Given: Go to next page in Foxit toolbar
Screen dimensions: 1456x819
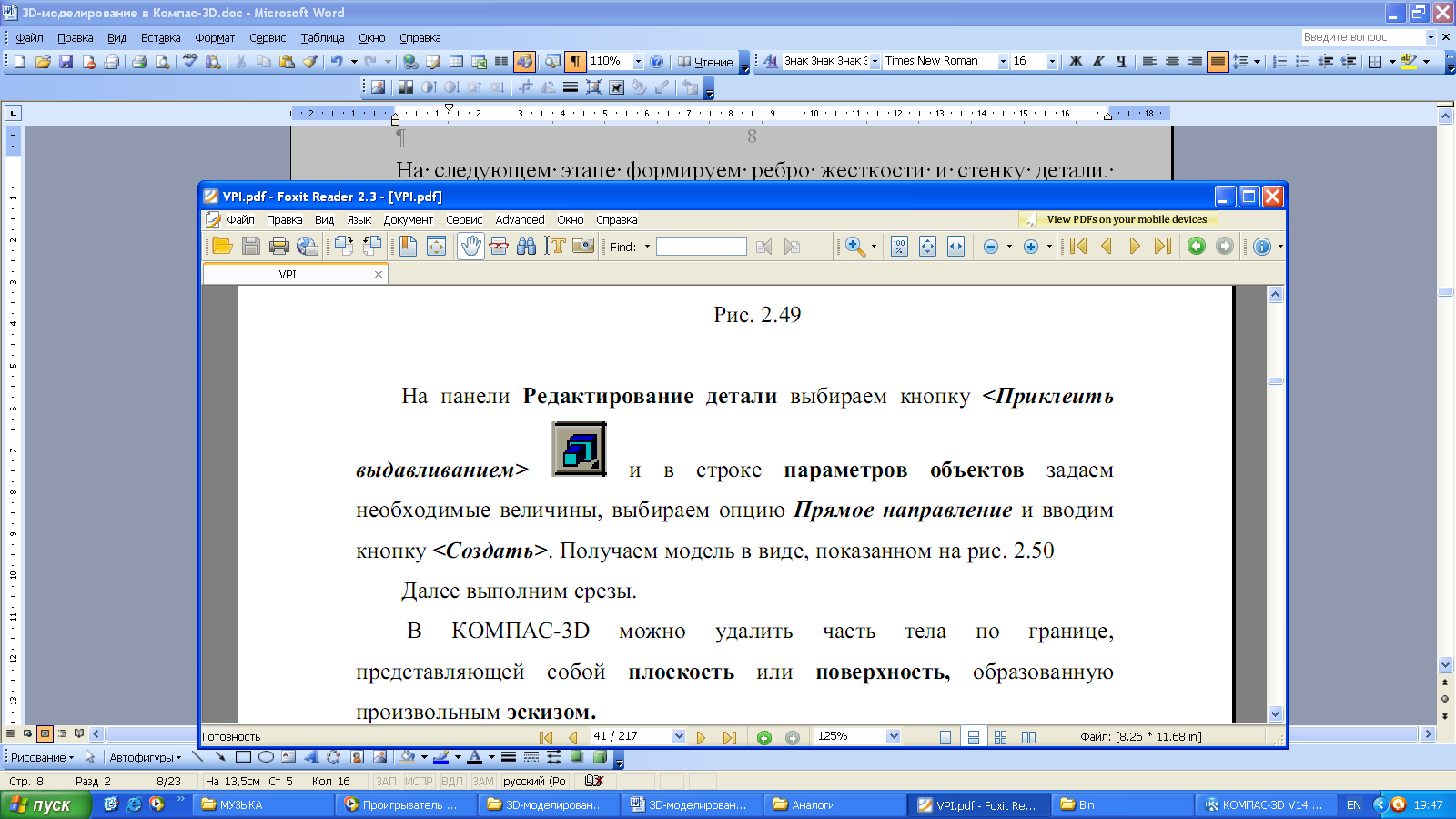Looking at the screenshot, I should tap(1135, 247).
